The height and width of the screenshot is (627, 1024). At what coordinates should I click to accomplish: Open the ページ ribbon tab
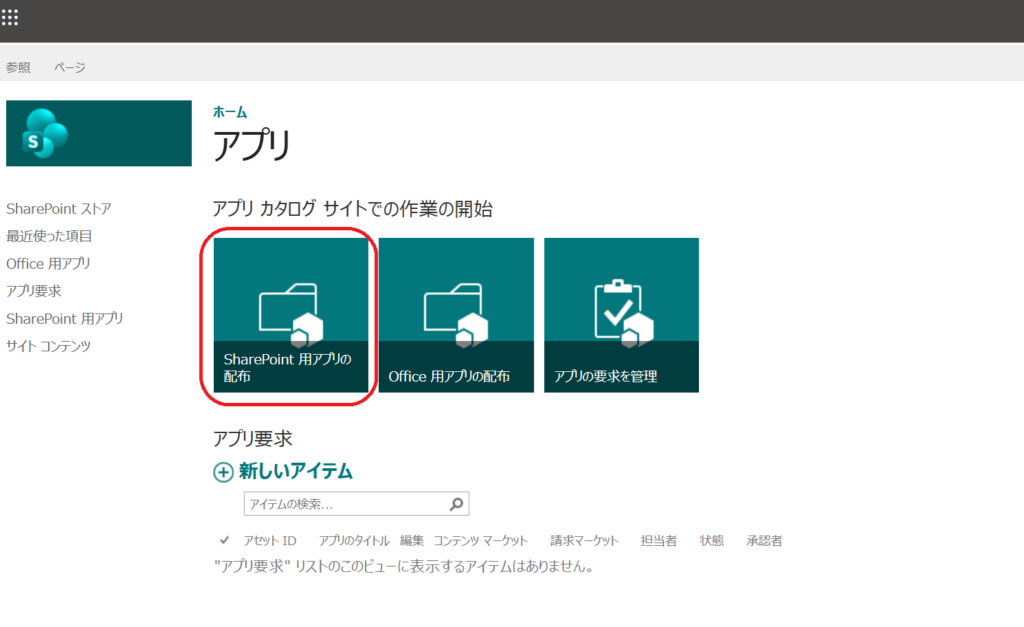70,67
